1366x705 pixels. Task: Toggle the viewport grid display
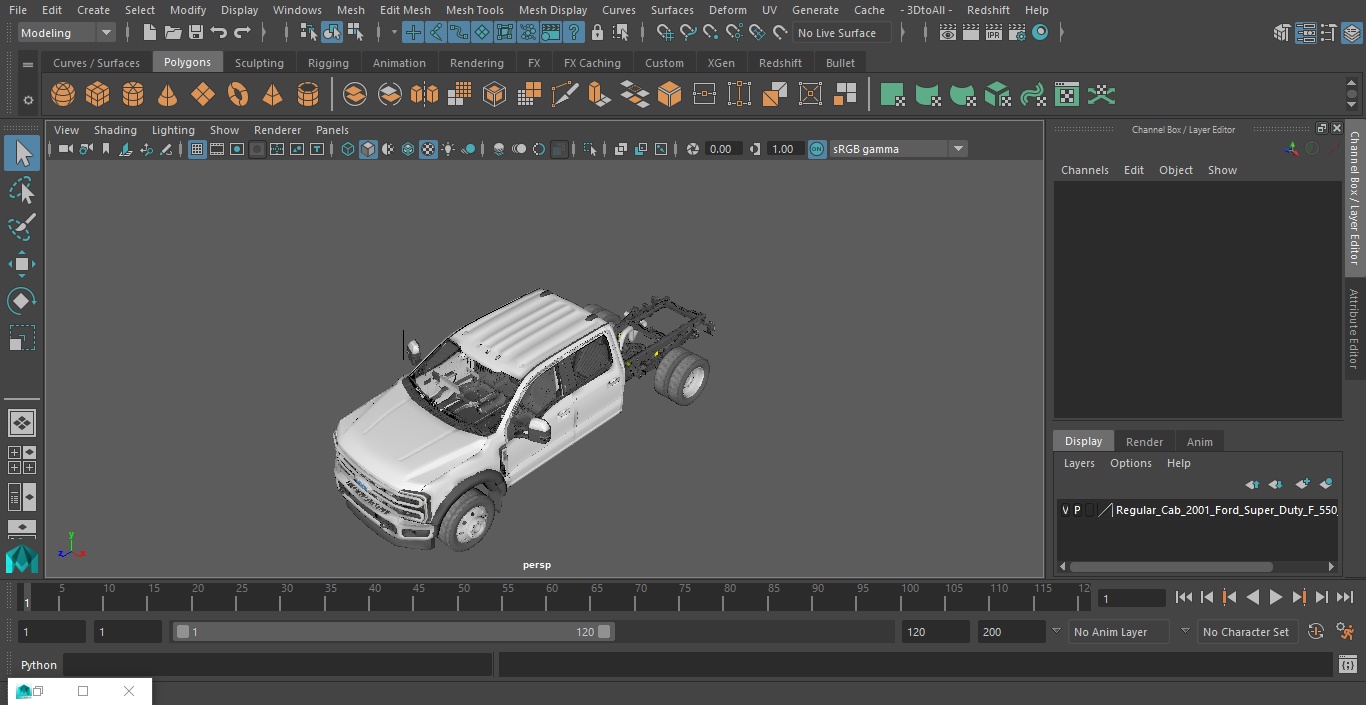pyautogui.click(x=197, y=149)
